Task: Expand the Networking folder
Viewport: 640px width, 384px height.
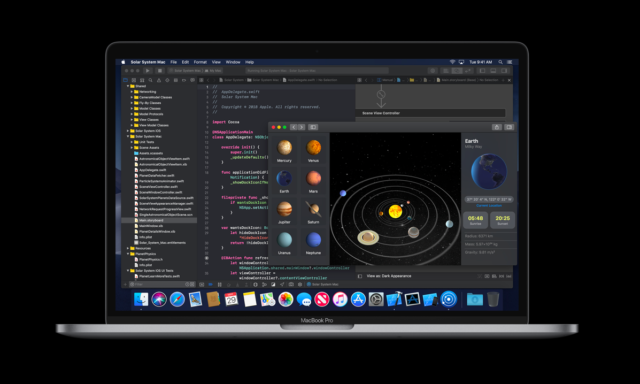Action: coord(131,92)
